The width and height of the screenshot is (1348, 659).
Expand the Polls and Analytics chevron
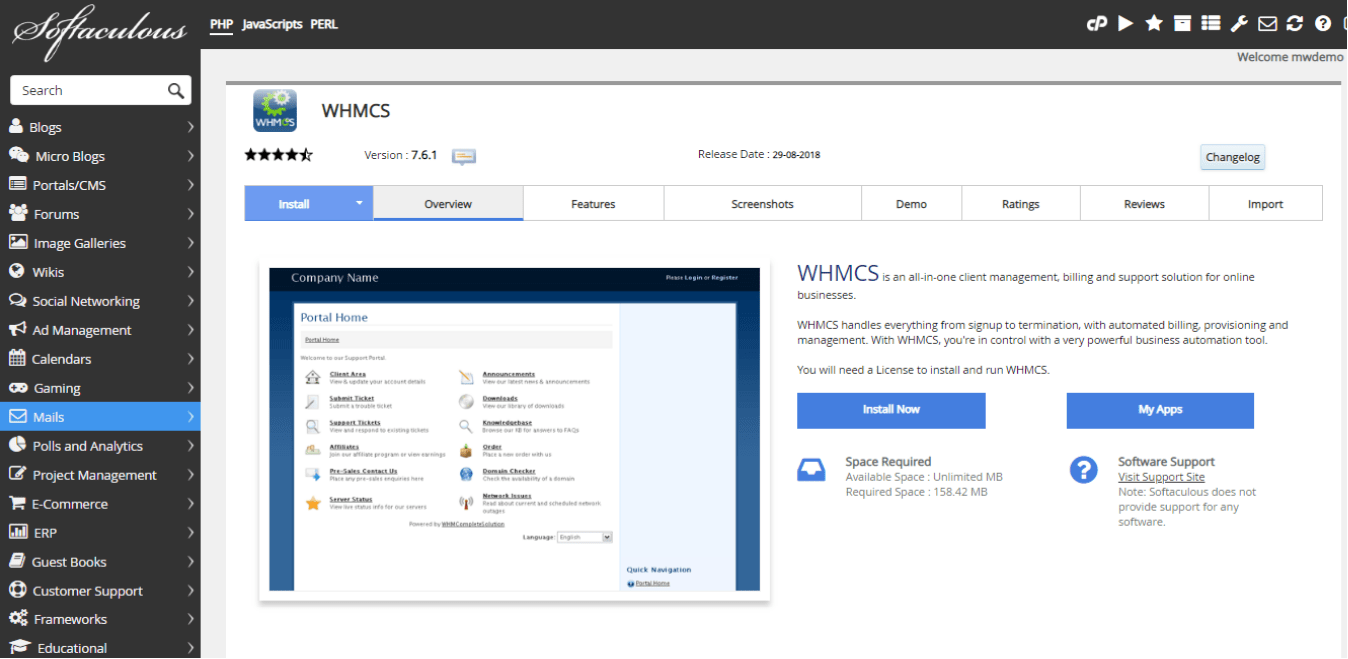tap(190, 446)
